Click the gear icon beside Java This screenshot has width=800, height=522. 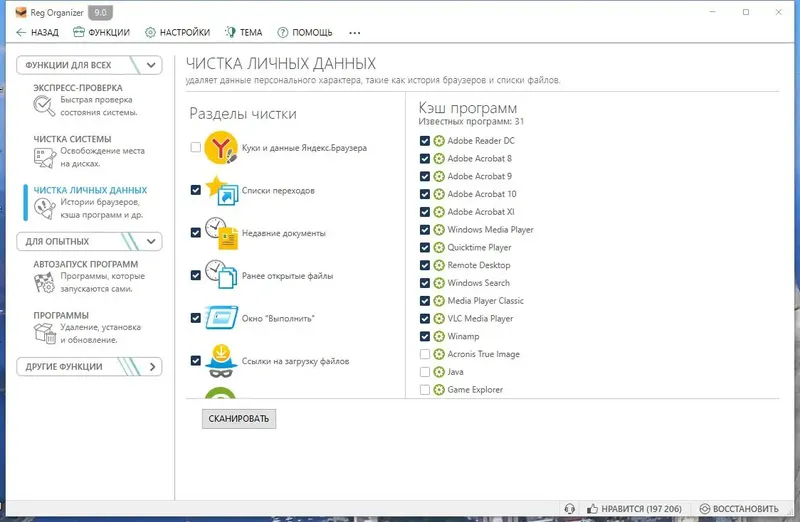pyautogui.click(x=439, y=372)
